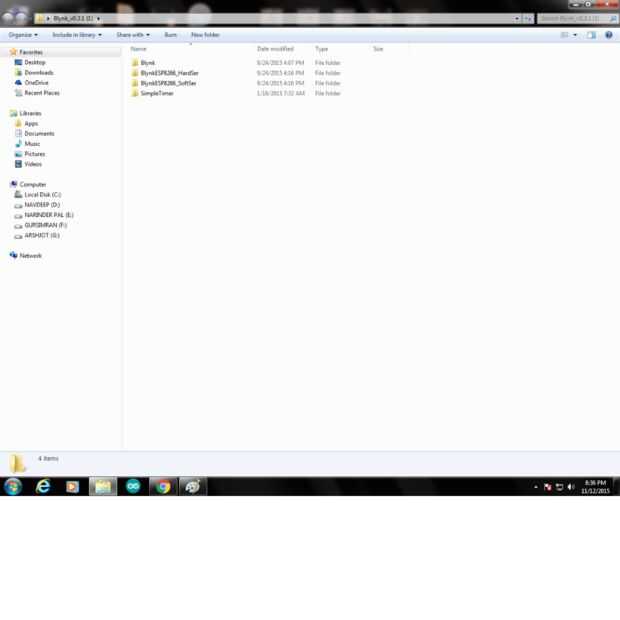Open Downloads in the navigation pane
Viewport: 620px width, 620px height.
tap(39, 73)
